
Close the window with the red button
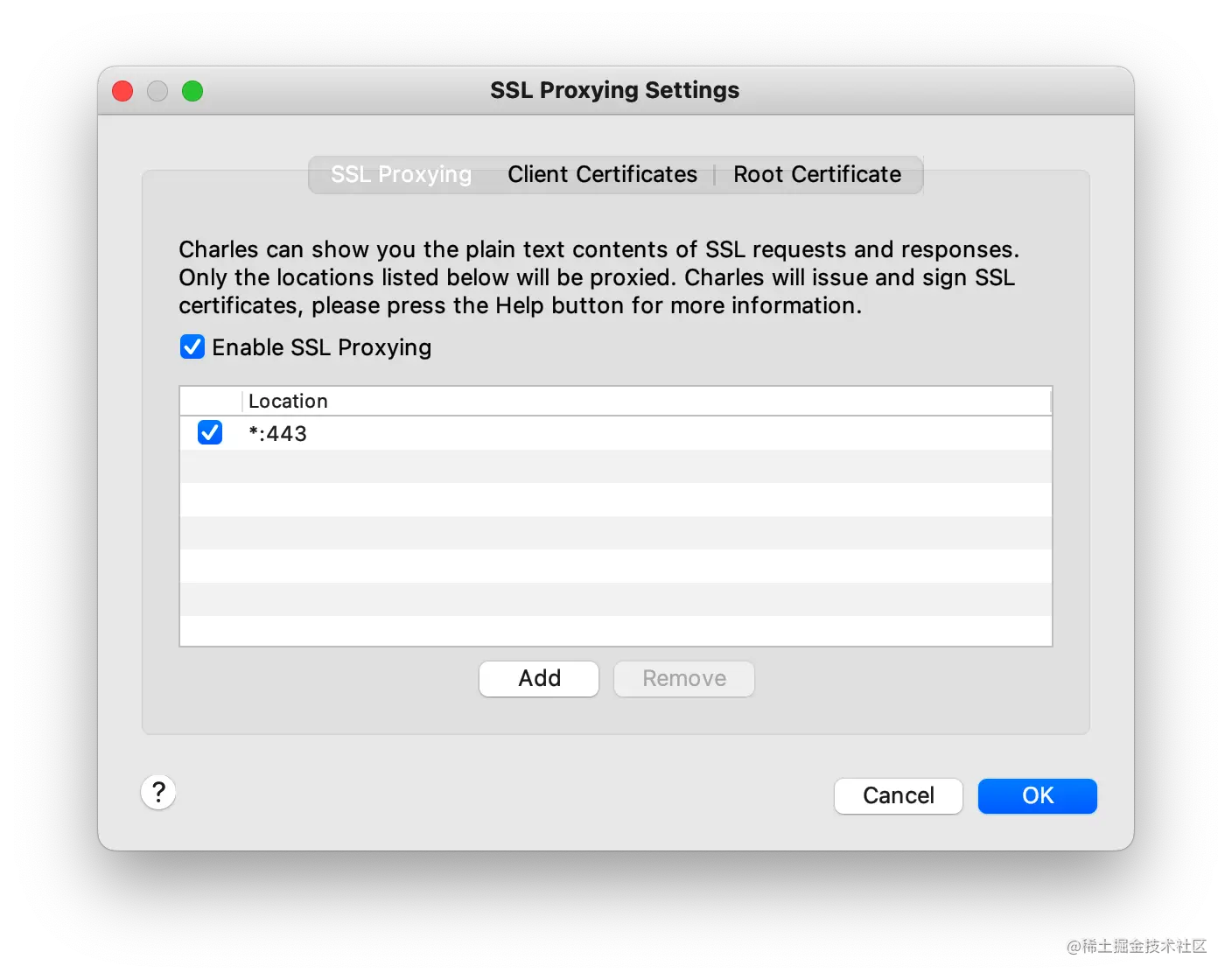pyautogui.click(x=122, y=91)
